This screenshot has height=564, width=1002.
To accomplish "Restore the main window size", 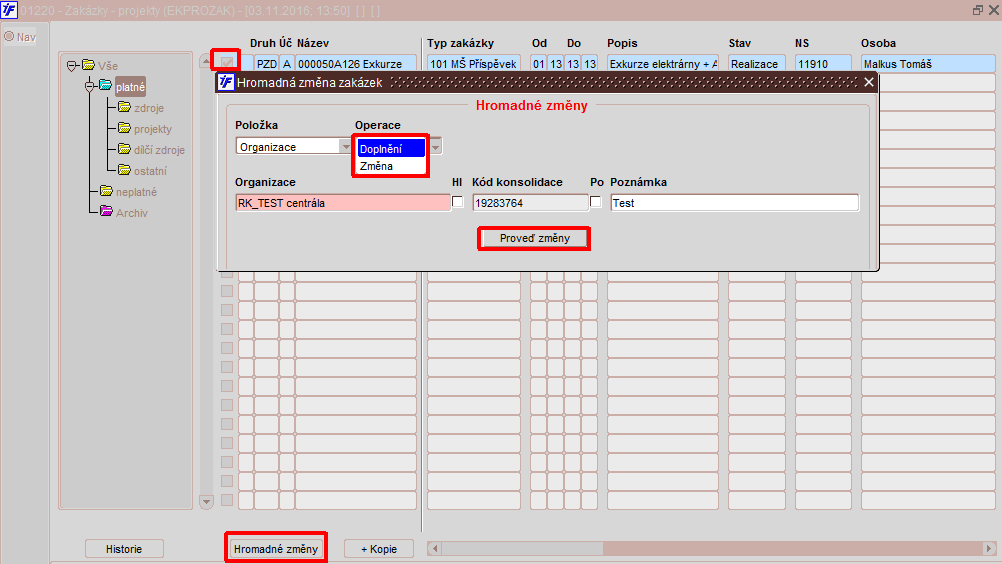I will (978, 10).
